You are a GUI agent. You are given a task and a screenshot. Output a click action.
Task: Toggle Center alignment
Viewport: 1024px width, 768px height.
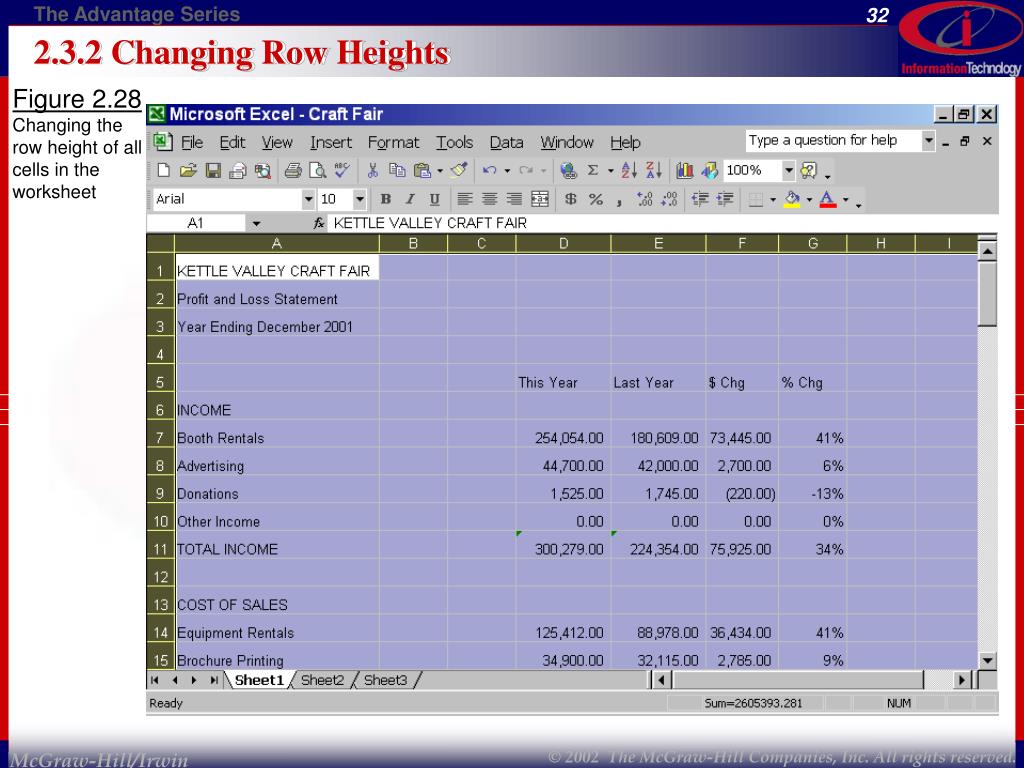tap(489, 199)
